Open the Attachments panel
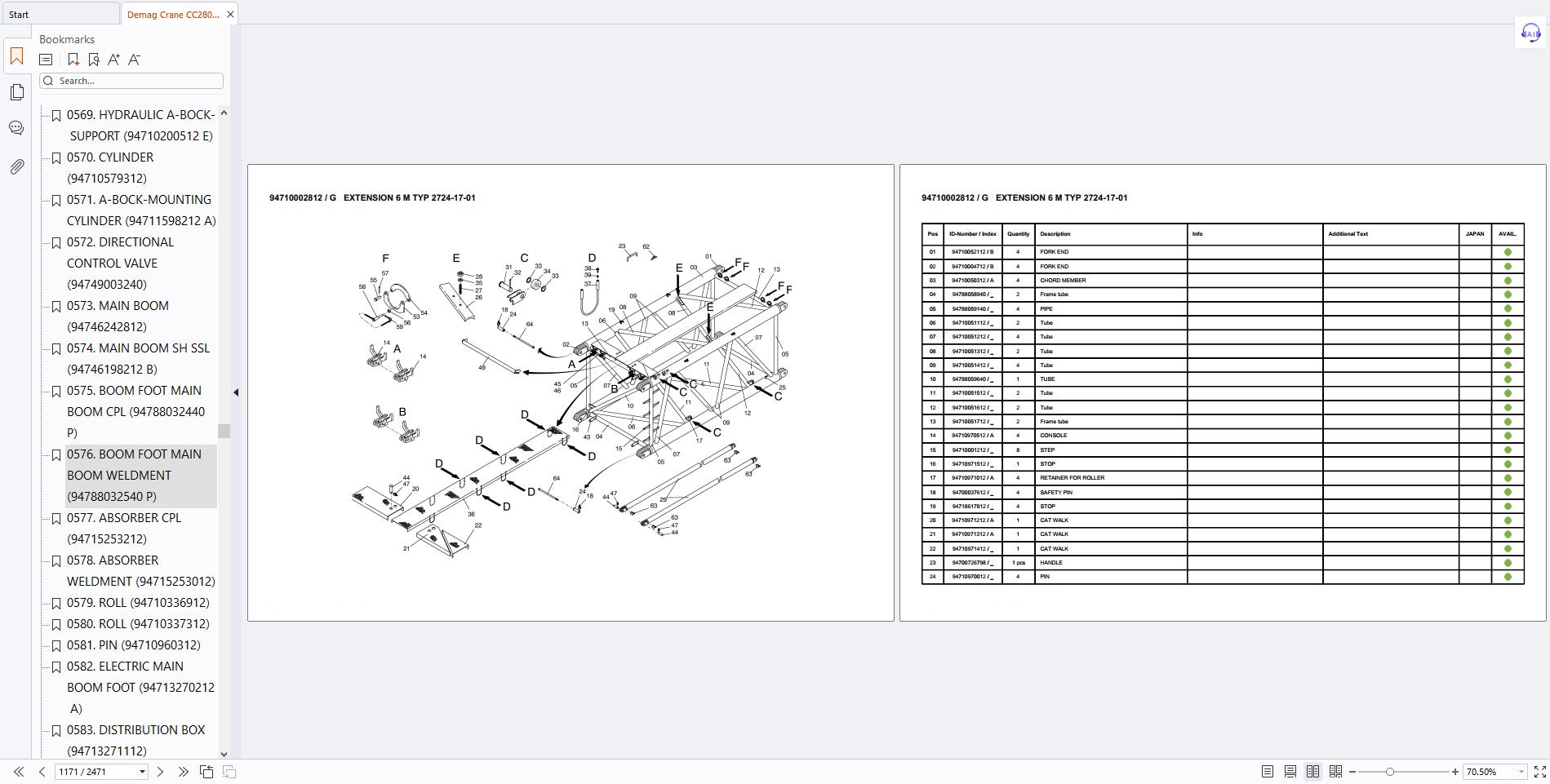 [x=17, y=166]
